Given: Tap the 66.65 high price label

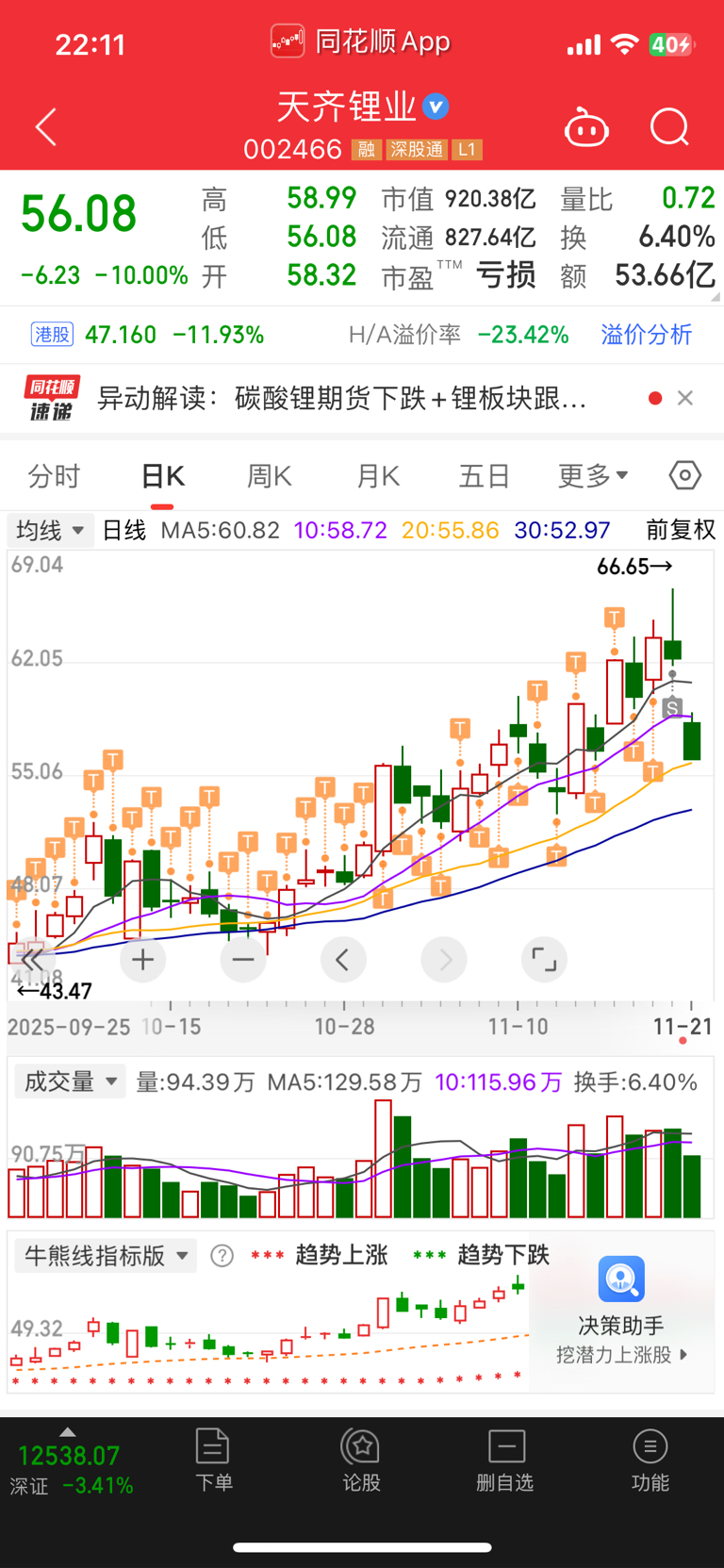Looking at the screenshot, I should click(634, 567).
